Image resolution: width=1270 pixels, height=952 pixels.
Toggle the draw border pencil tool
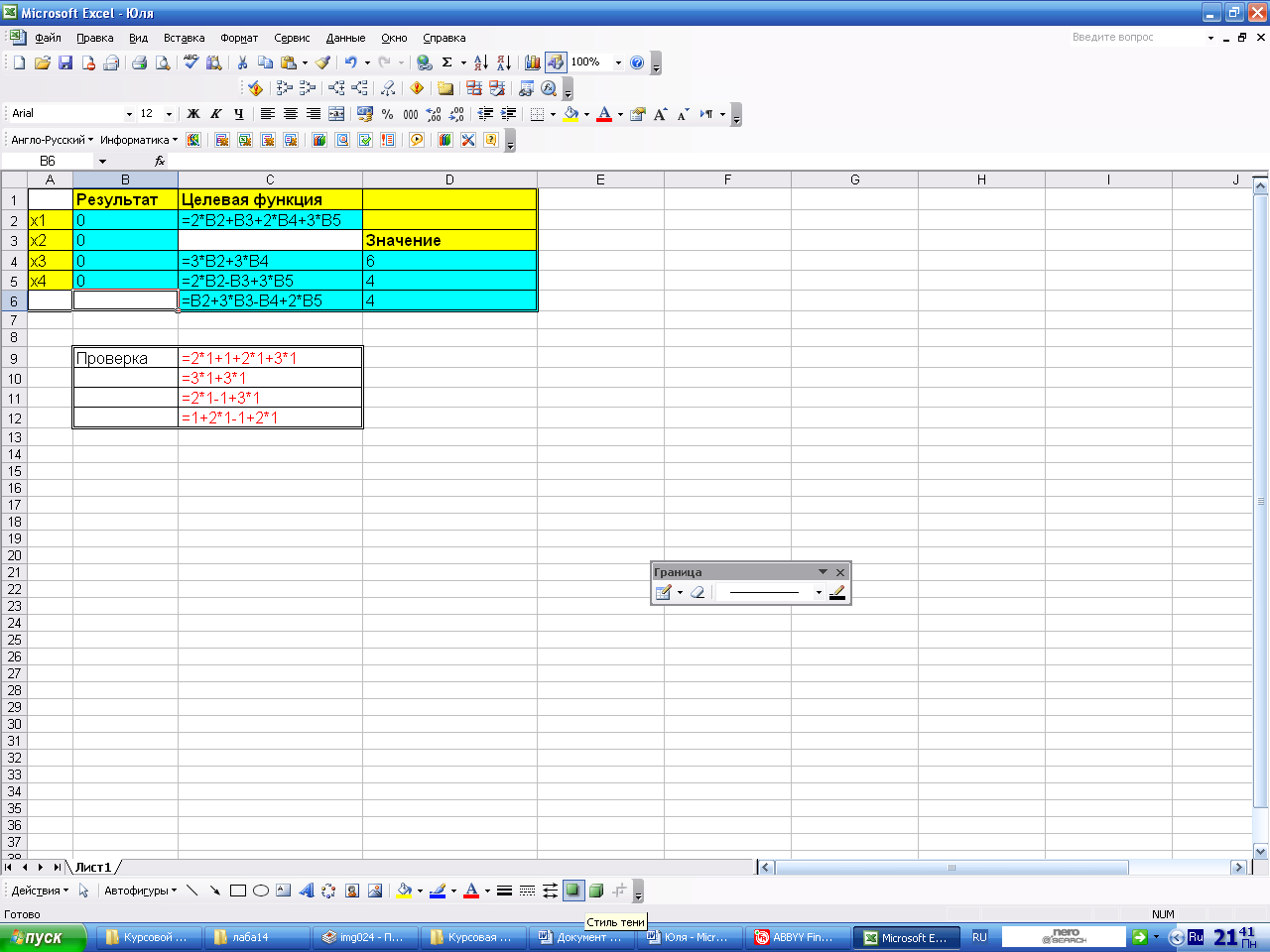664,592
